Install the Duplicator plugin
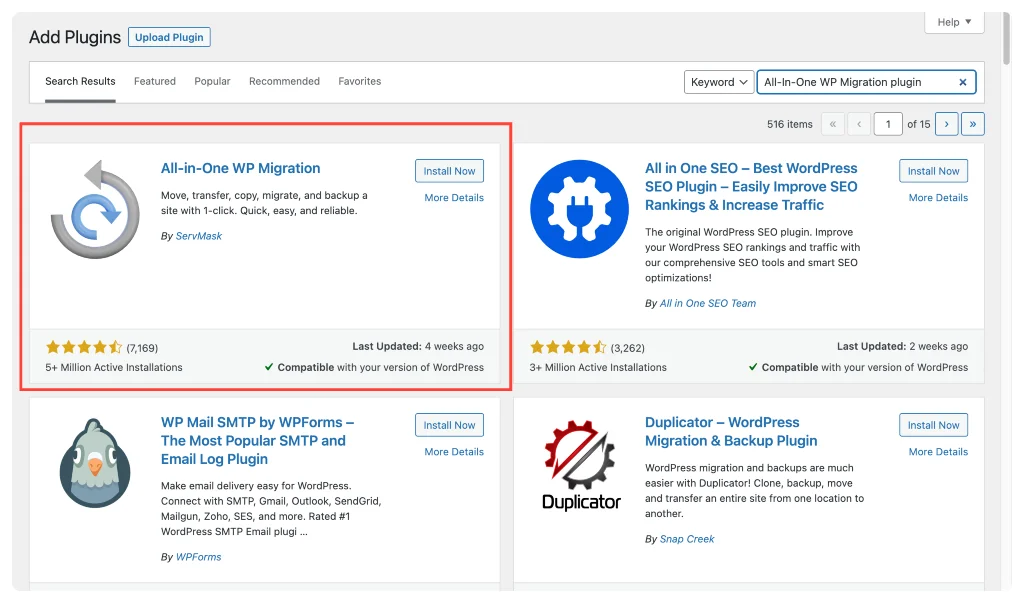The width and height of the screenshot is (1024, 603). [933, 425]
